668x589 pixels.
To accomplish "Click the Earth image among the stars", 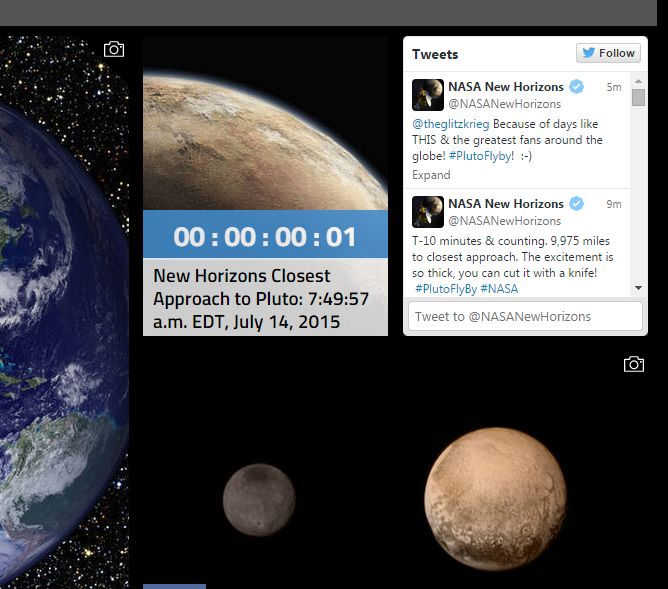I will pos(64,312).
